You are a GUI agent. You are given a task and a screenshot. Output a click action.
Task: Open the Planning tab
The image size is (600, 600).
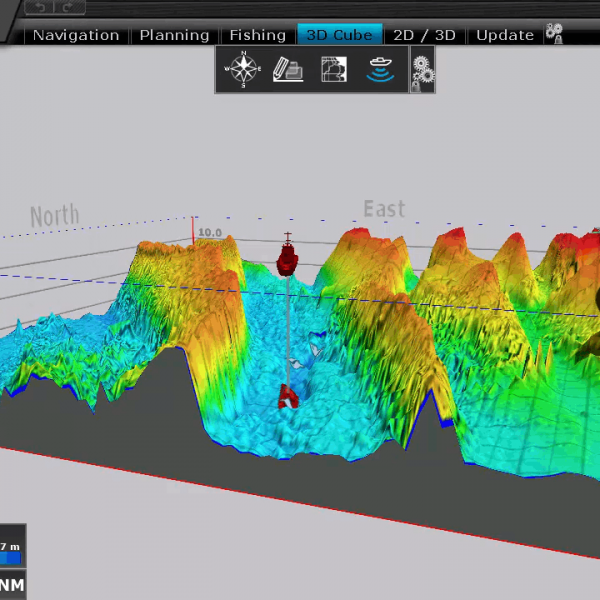174,35
